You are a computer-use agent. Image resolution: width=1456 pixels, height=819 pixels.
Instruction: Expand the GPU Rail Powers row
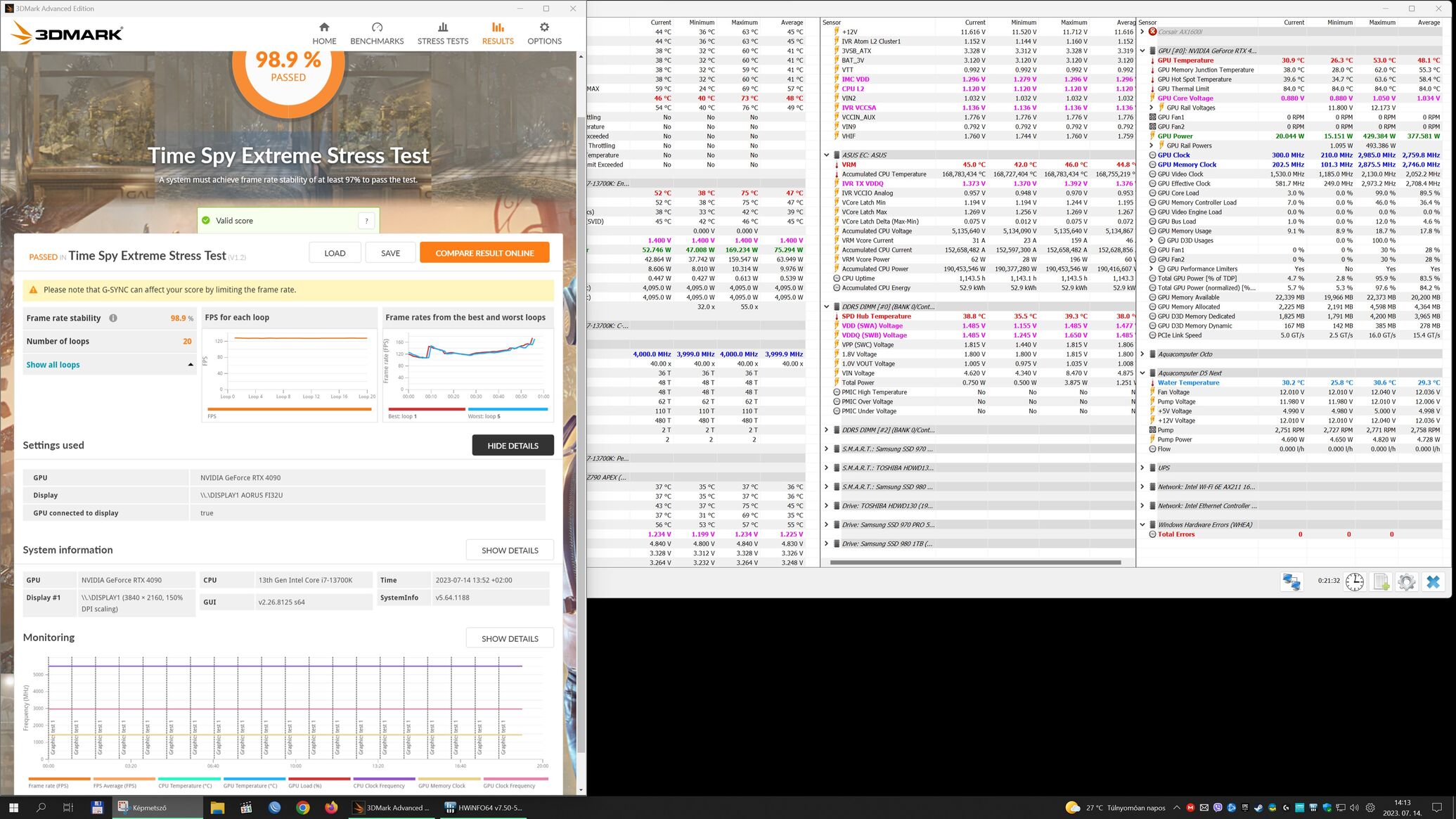(1152, 146)
